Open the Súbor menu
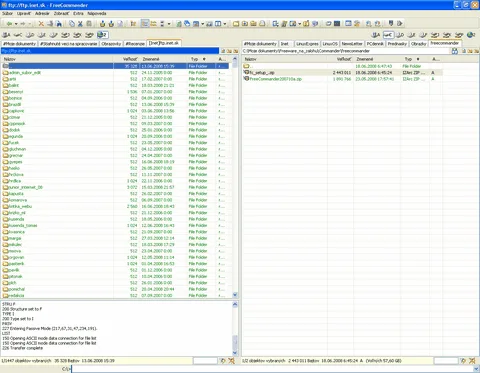 coord(7,14)
